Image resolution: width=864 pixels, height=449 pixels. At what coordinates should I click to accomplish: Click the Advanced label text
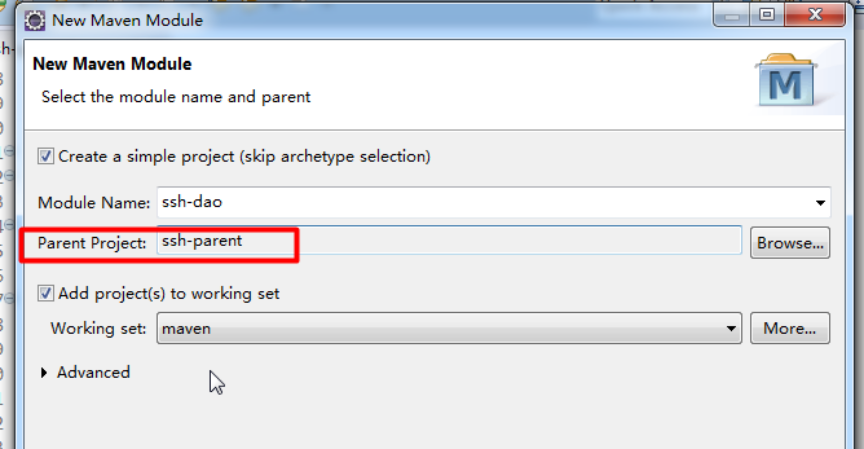94,372
